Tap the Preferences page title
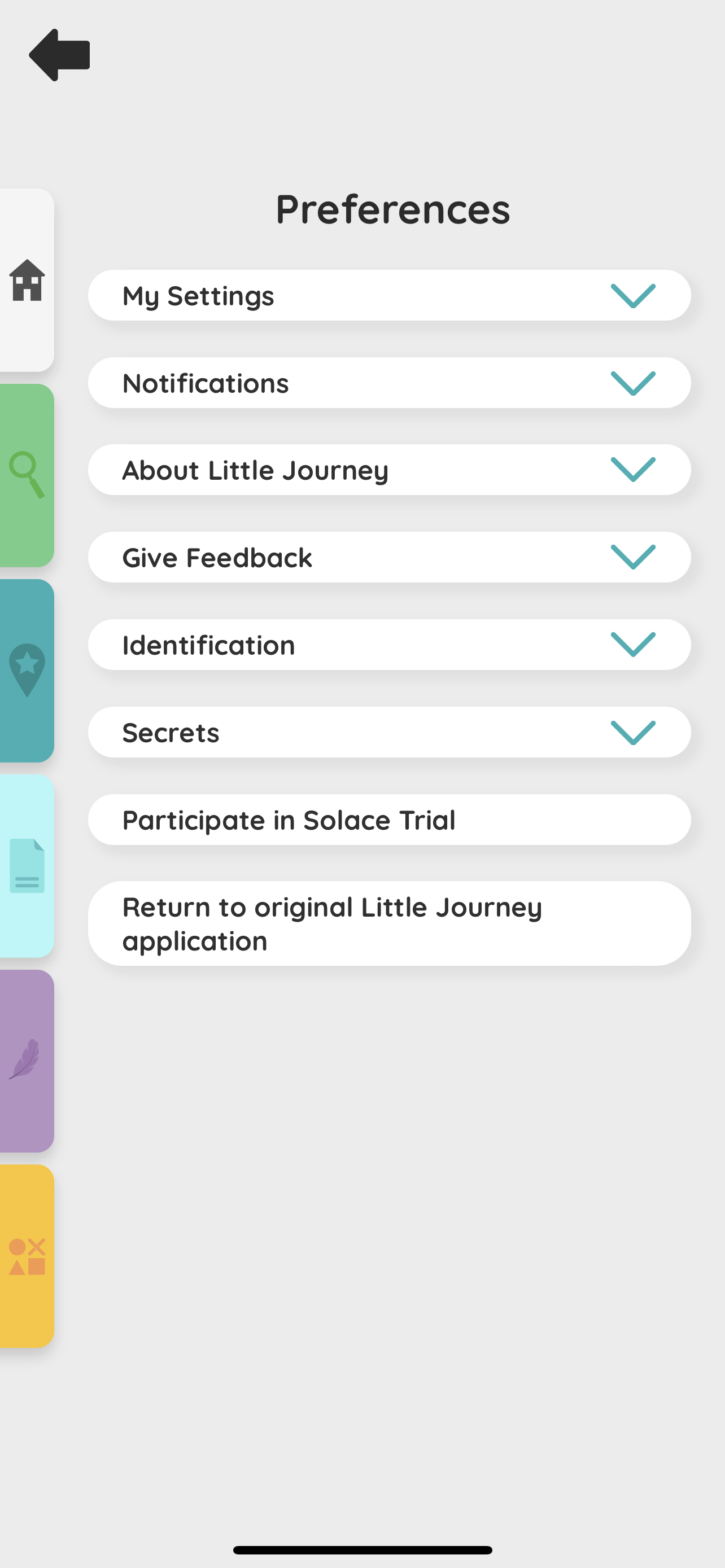 (x=392, y=209)
